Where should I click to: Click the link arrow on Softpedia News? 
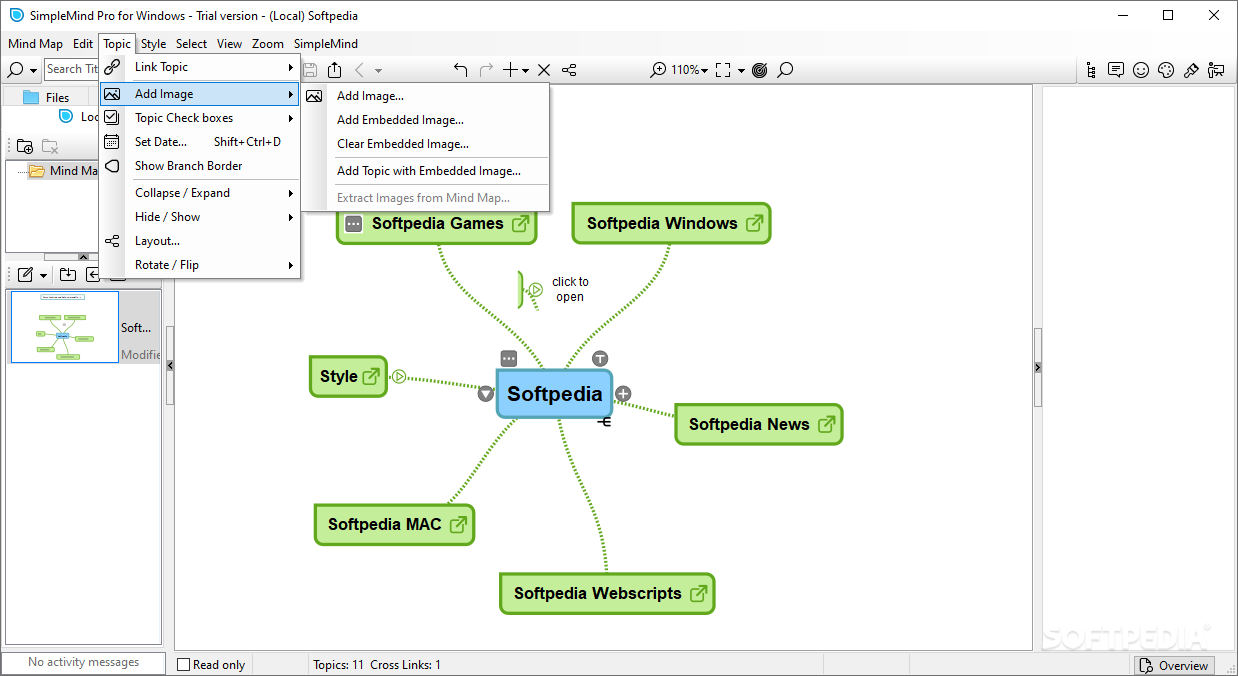(826, 424)
